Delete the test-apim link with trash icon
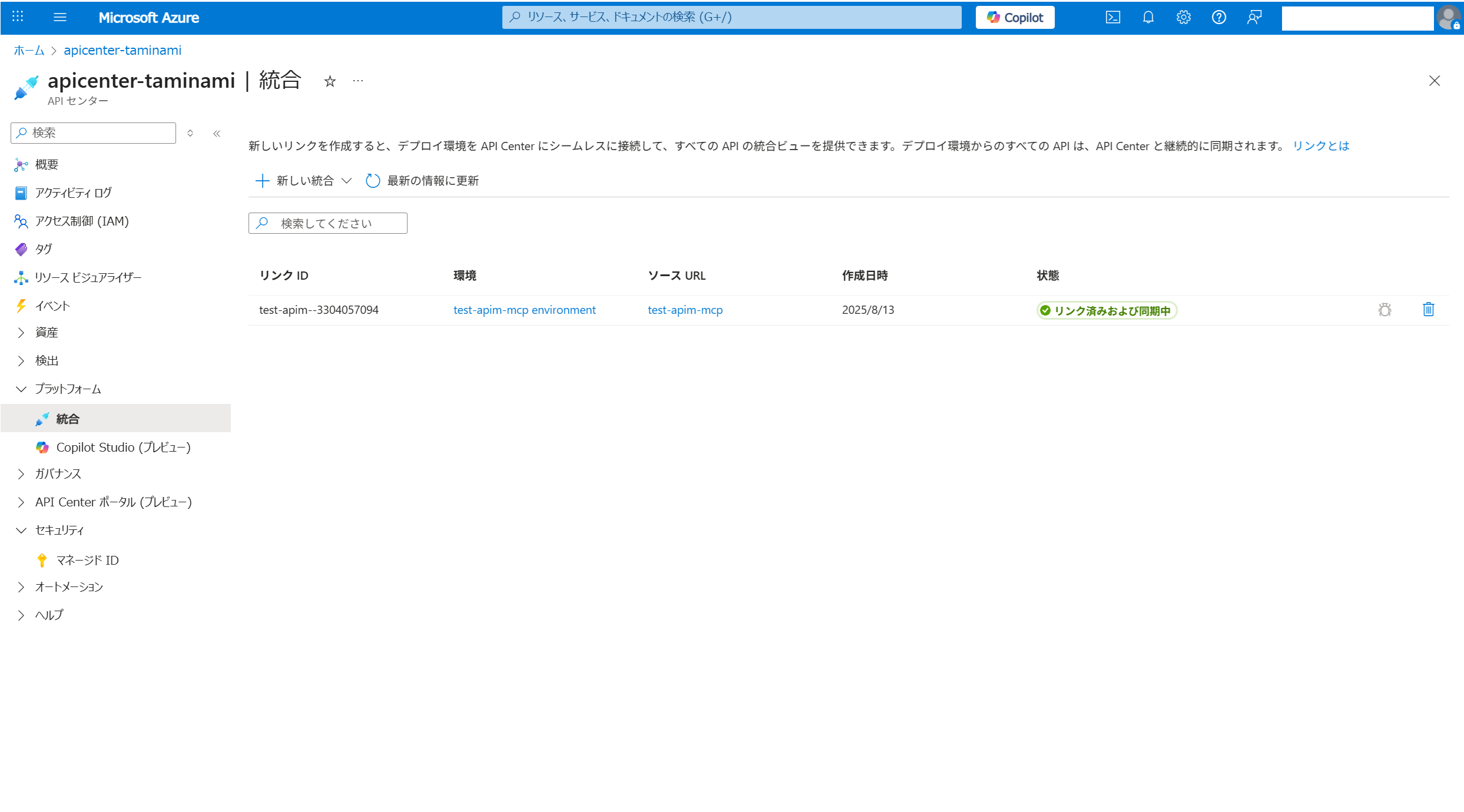This screenshot has width=1464, height=812. pyautogui.click(x=1428, y=309)
